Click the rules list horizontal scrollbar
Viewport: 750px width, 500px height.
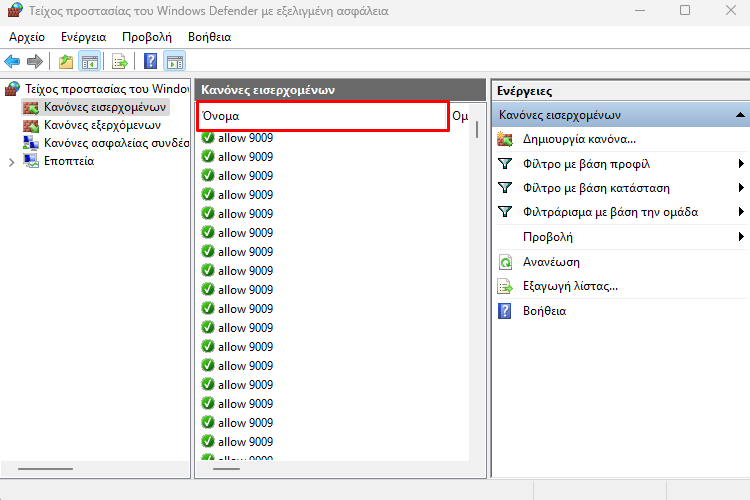click(226, 469)
